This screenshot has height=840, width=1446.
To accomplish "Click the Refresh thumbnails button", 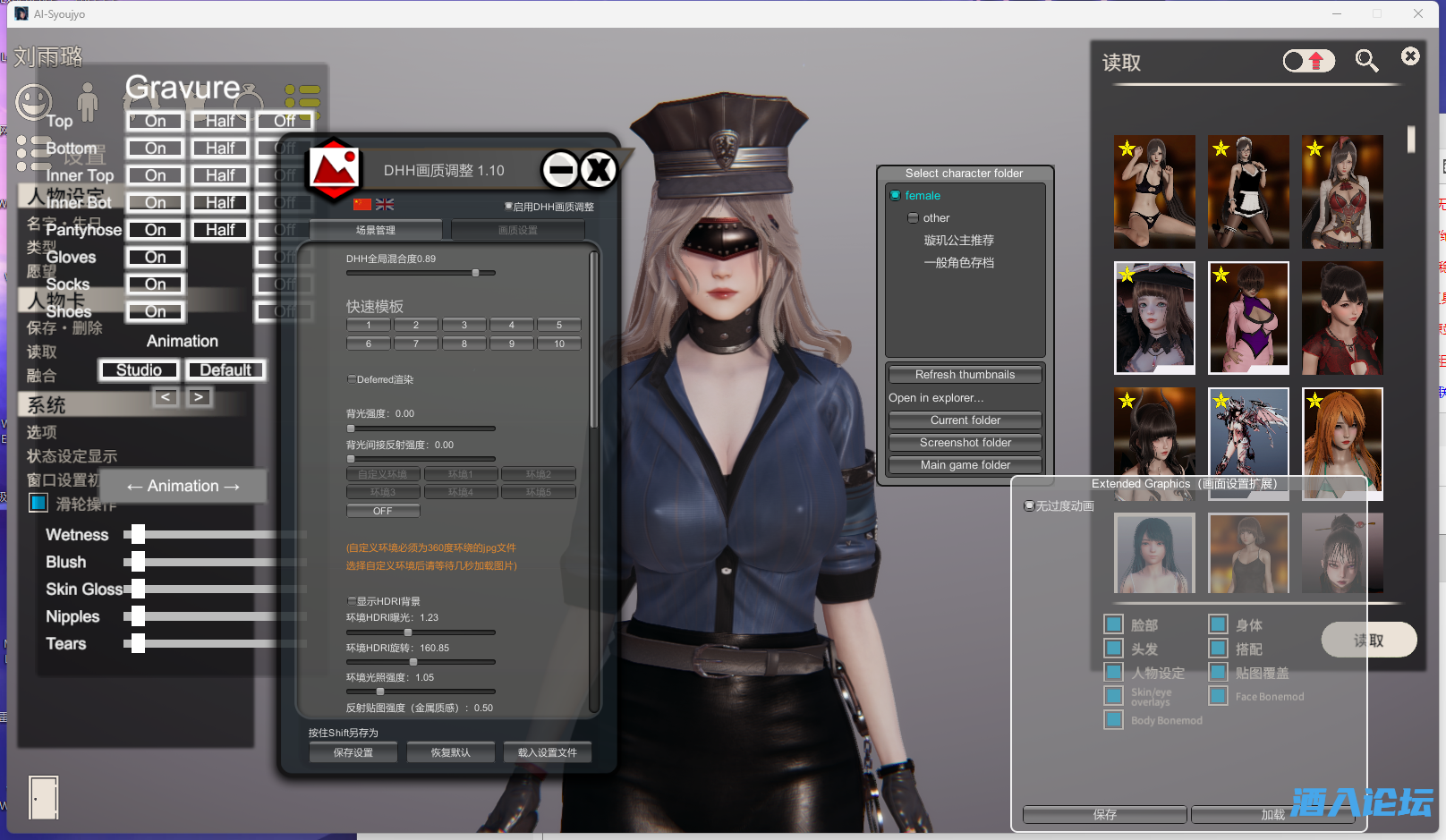I will (965, 375).
